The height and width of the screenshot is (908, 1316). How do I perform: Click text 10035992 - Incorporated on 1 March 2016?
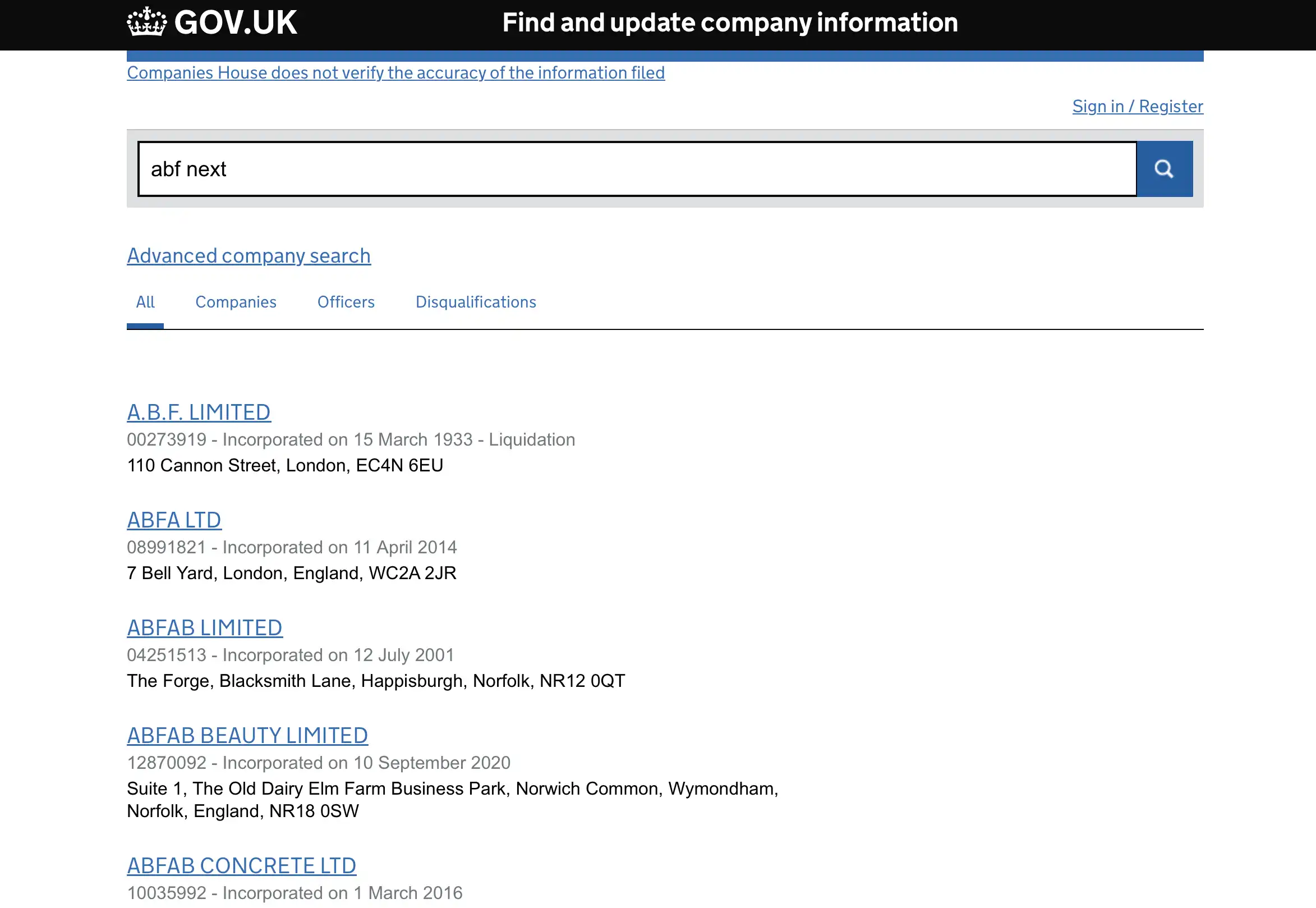point(295,893)
